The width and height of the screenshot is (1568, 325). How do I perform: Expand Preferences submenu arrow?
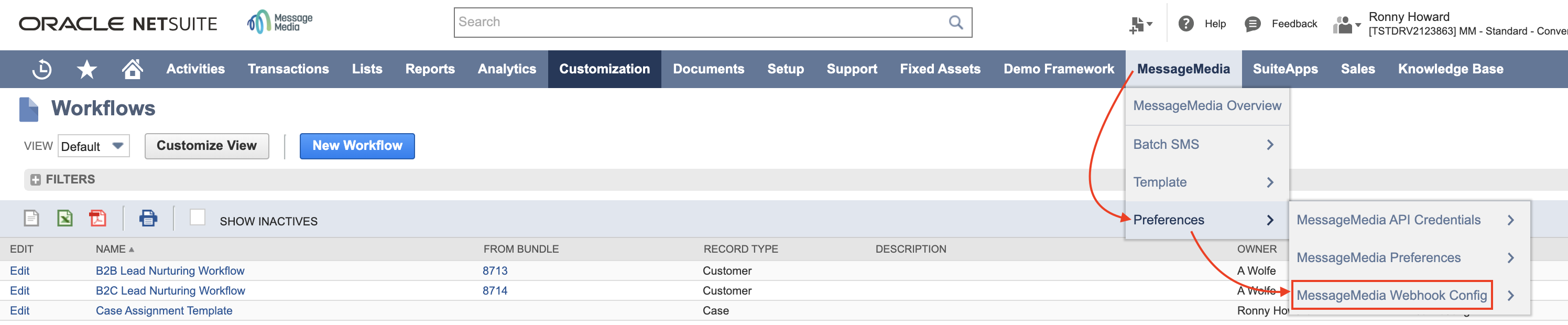[1270, 220]
